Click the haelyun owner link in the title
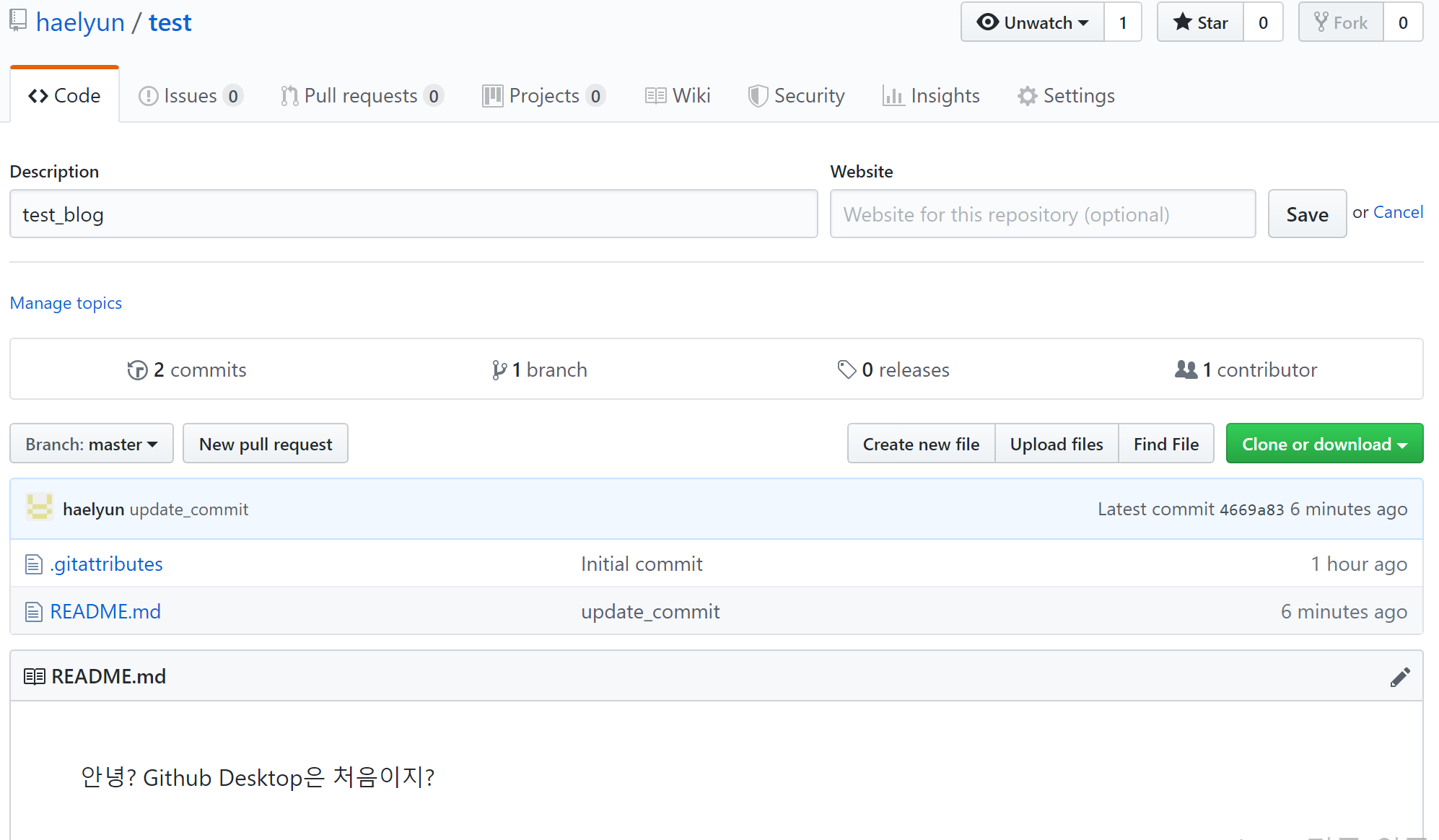 (80, 22)
